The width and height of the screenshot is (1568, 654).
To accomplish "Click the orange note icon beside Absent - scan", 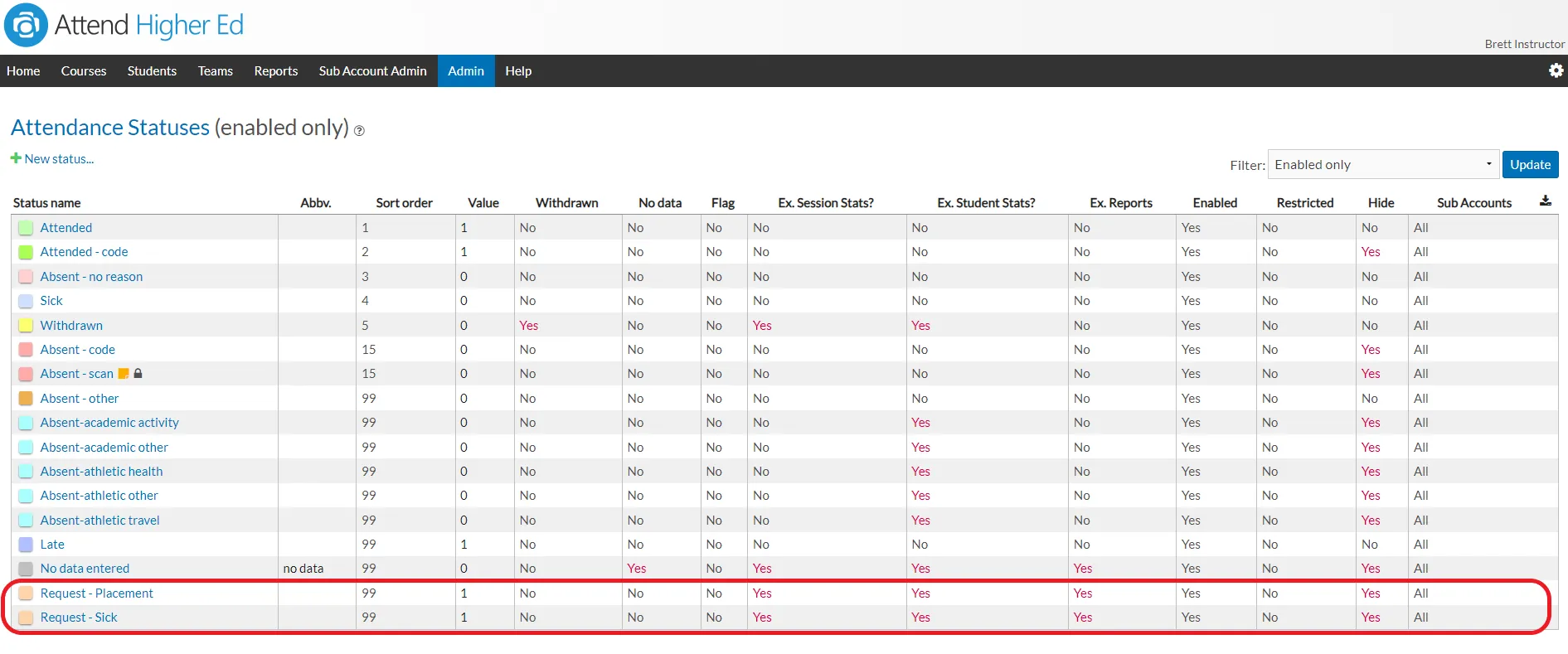I will (124, 374).
